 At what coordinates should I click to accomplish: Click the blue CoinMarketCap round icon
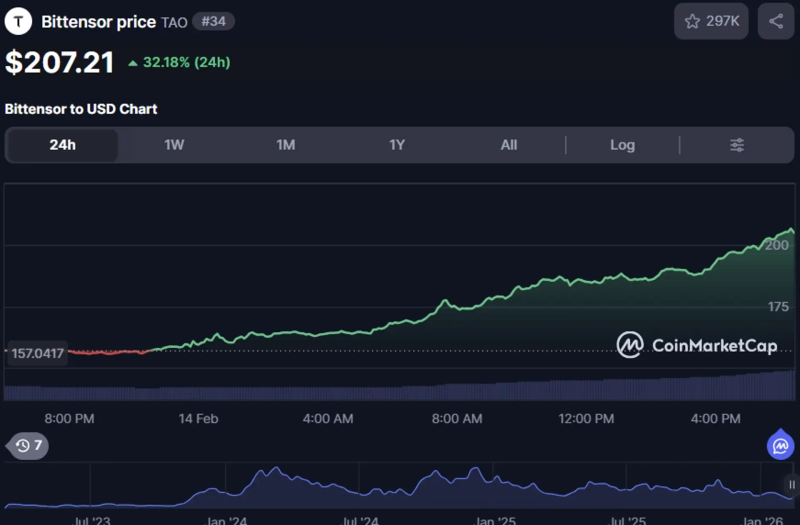coord(780,446)
